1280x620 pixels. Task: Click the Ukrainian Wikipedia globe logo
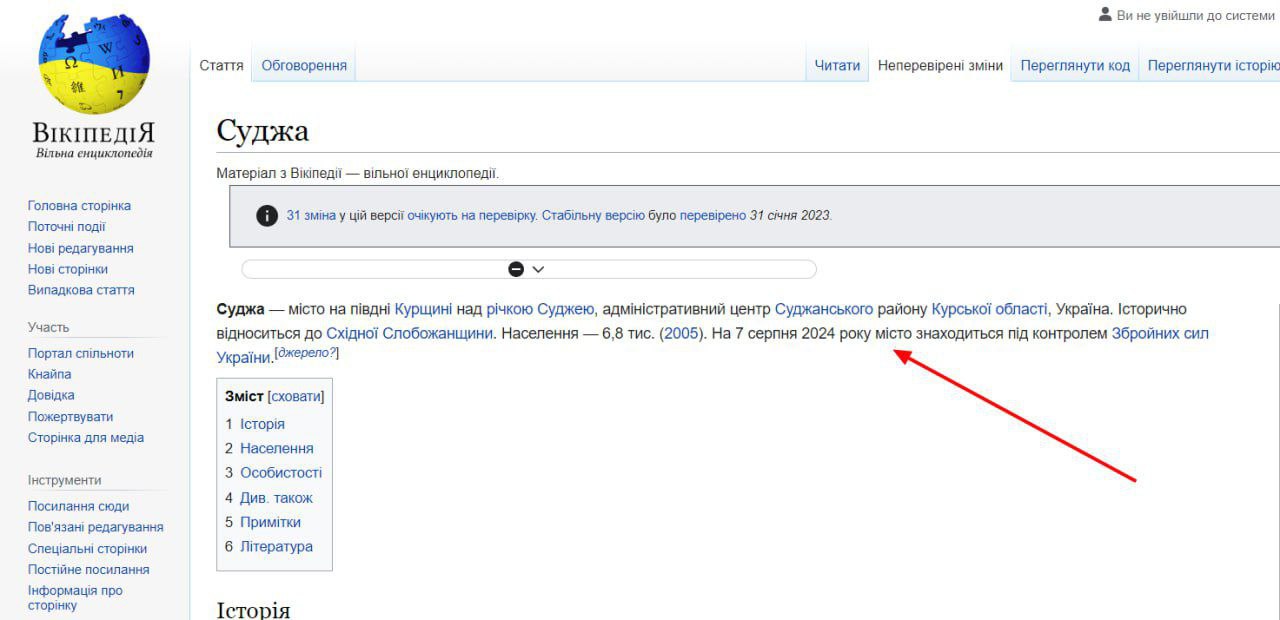94,63
